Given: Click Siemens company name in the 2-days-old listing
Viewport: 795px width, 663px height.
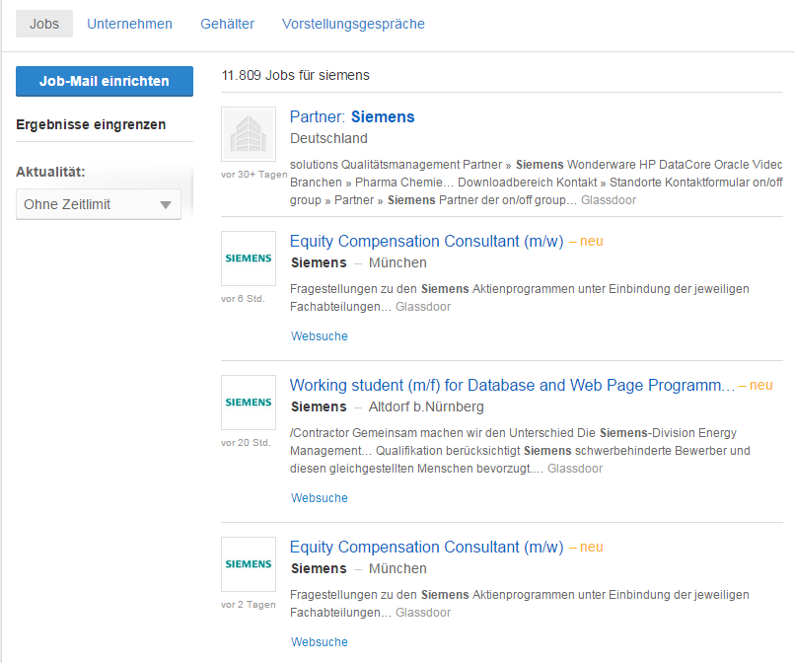Looking at the screenshot, I should (318, 569).
